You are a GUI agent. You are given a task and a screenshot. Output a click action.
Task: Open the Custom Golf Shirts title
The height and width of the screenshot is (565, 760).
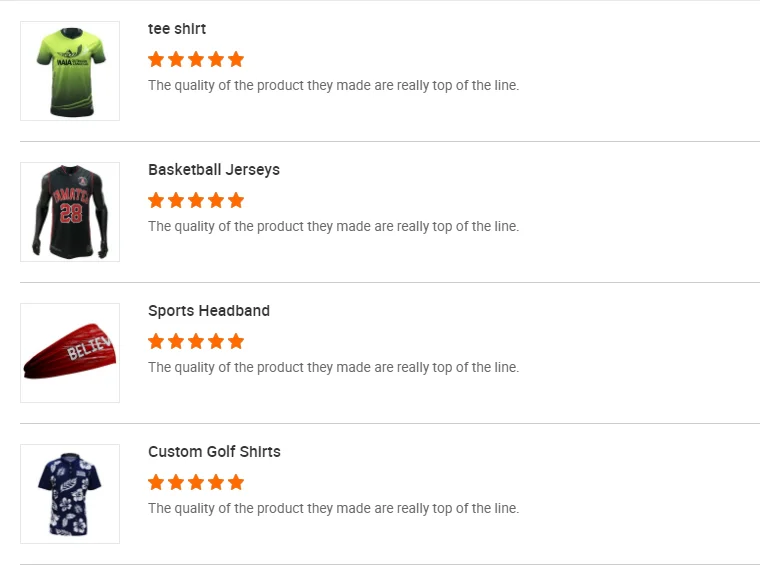click(214, 452)
